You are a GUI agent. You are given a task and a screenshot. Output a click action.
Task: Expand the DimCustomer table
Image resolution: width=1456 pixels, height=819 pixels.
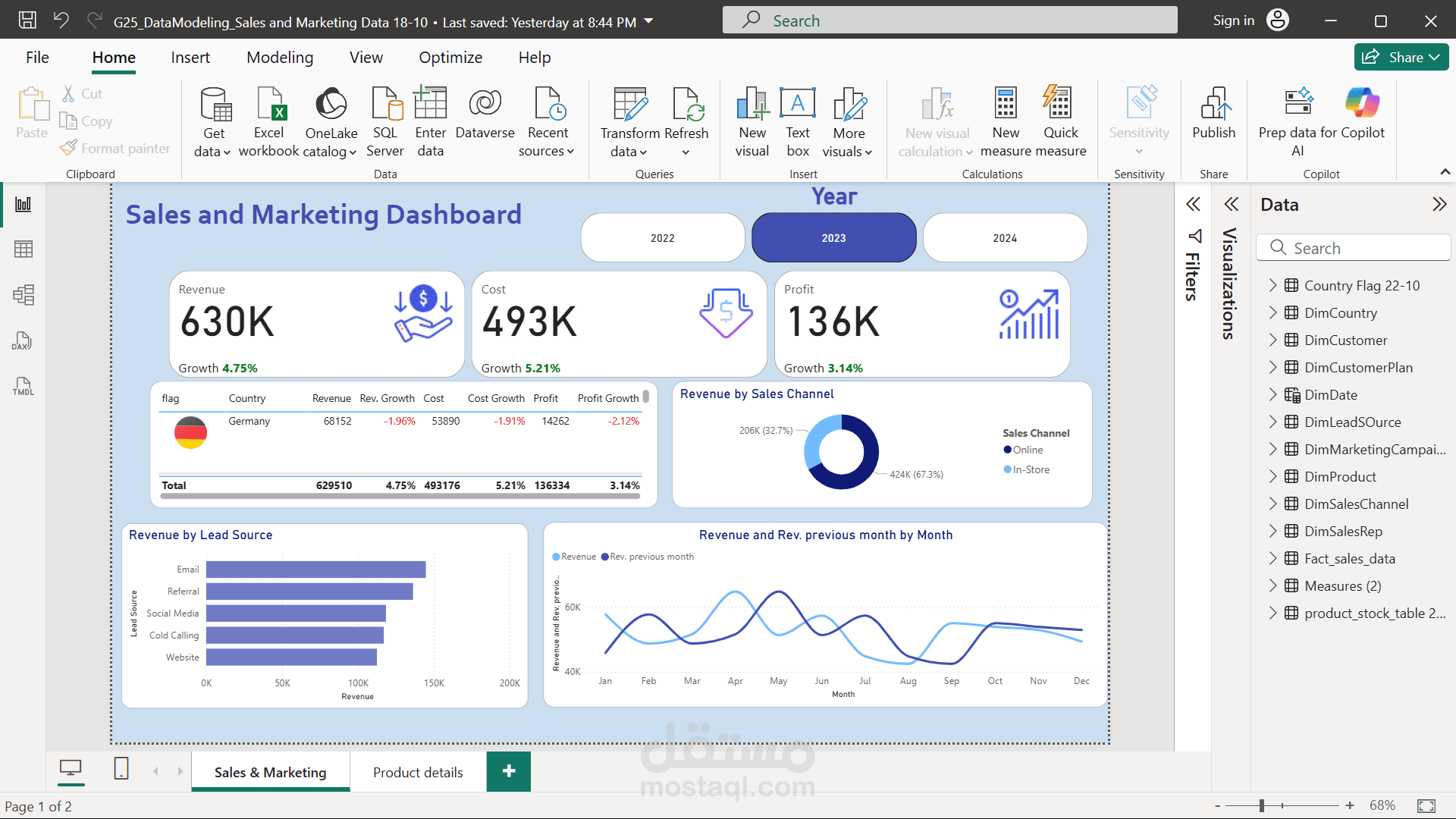pyautogui.click(x=1272, y=340)
